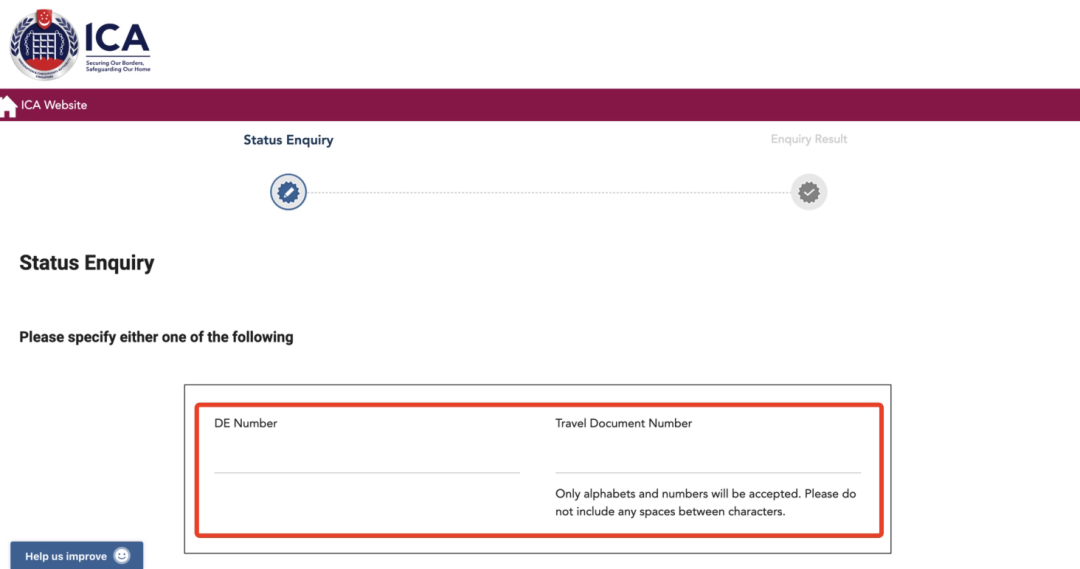Select the Enquiry Result step label

tap(809, 139)
